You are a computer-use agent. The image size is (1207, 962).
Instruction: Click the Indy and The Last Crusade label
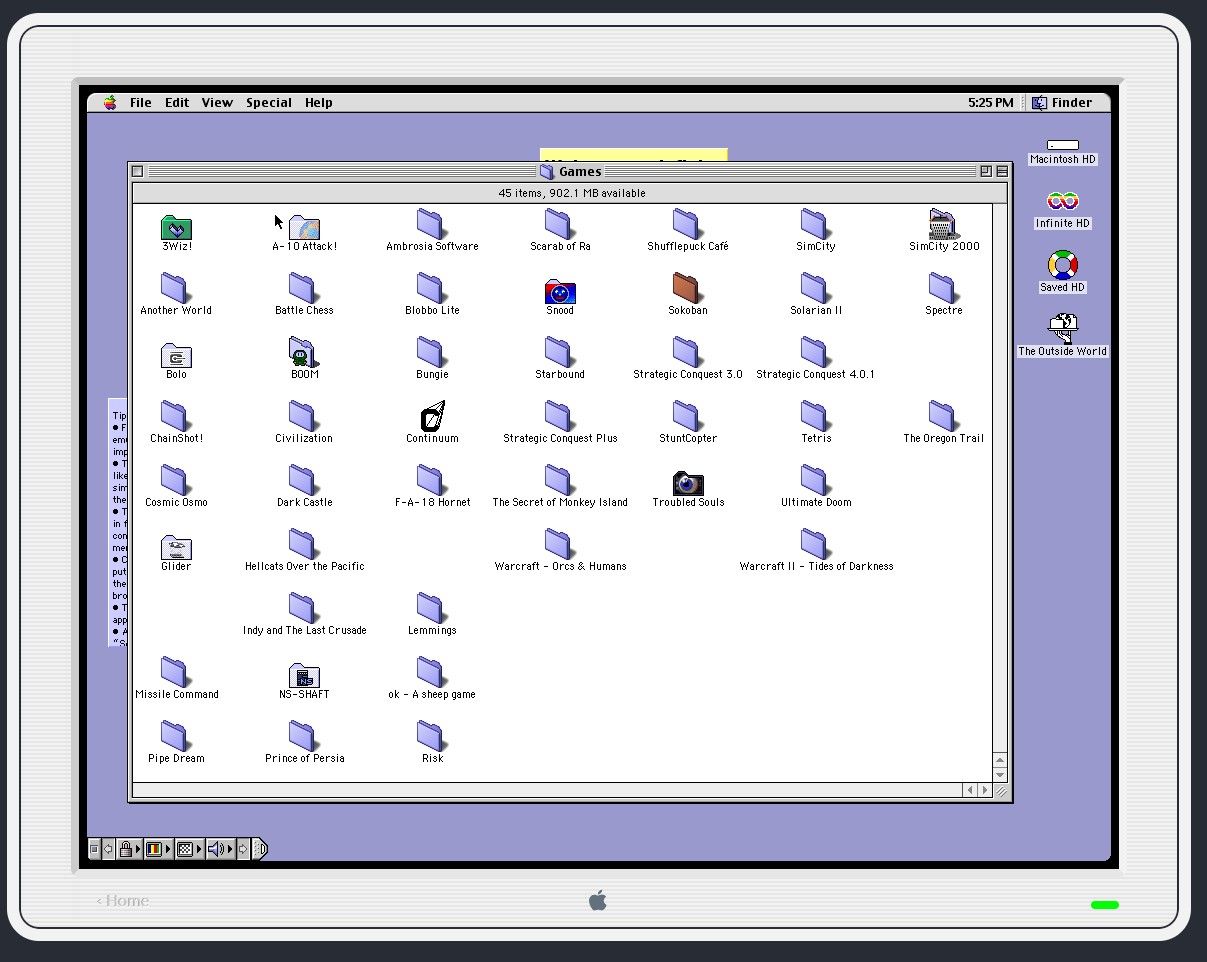coord(304,630)
